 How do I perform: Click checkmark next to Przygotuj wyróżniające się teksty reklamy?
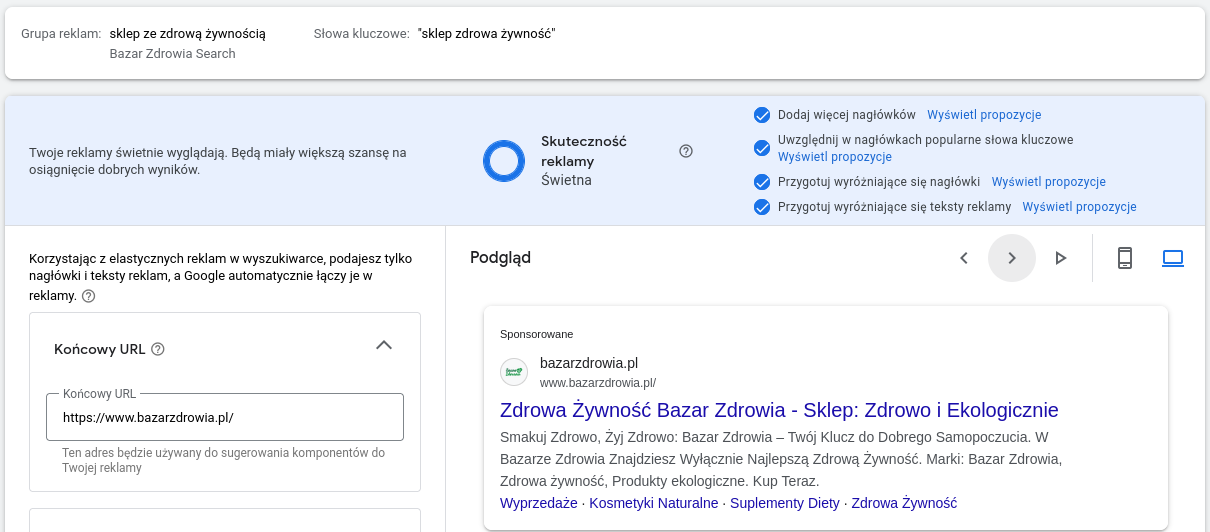[762, 207]
